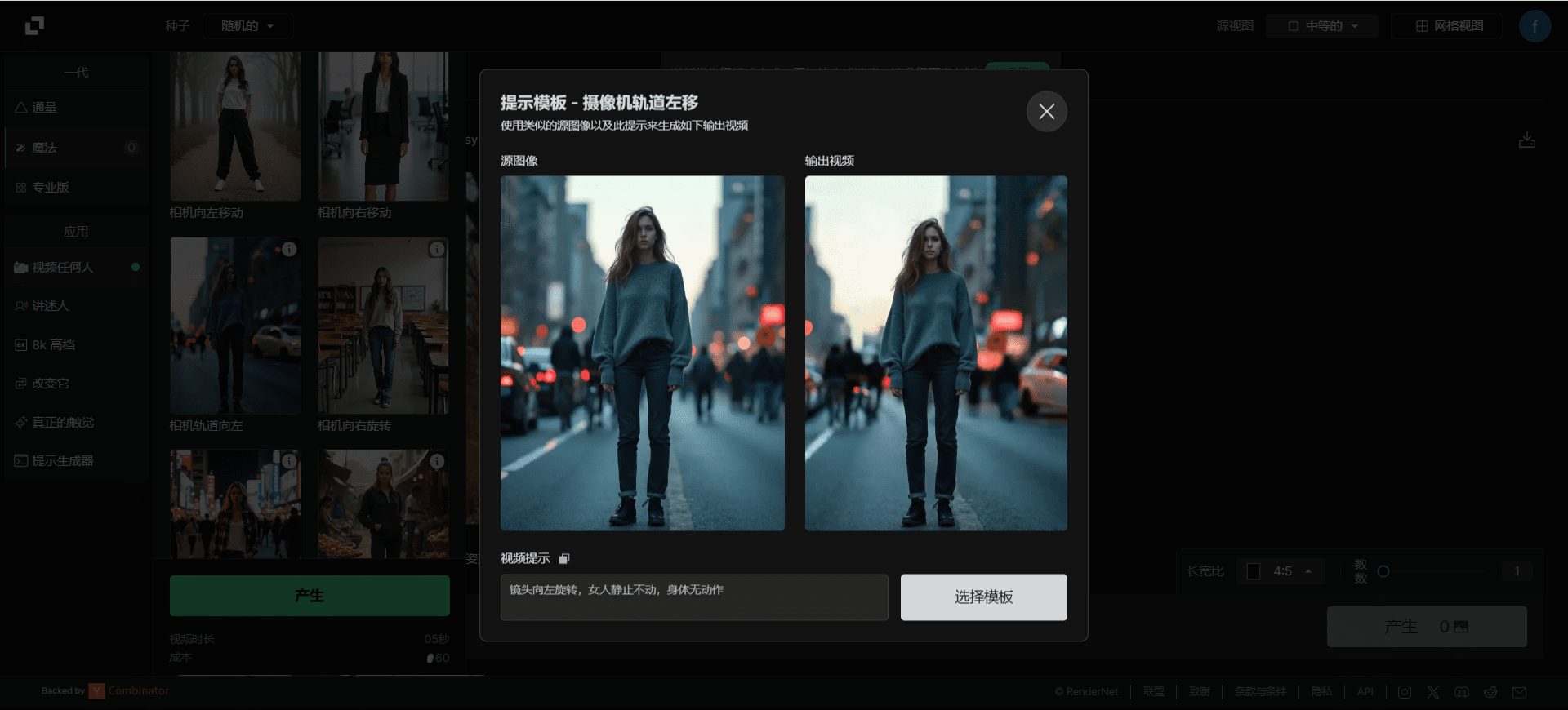Select the 相机向右移动 template thumbnail
1568x710 pixels.
383,126
